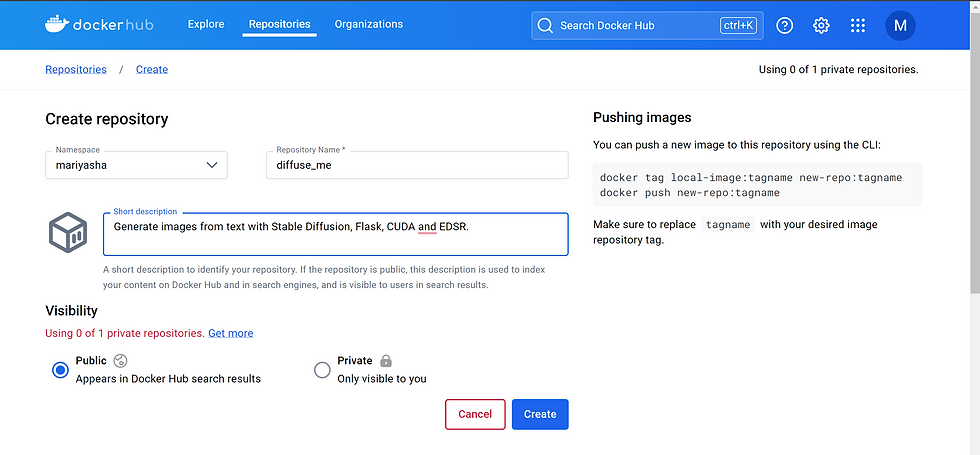Viewport: 980px width, 455px height.
Task: Click the Cancel button
Action: click(x=475, y=414)
